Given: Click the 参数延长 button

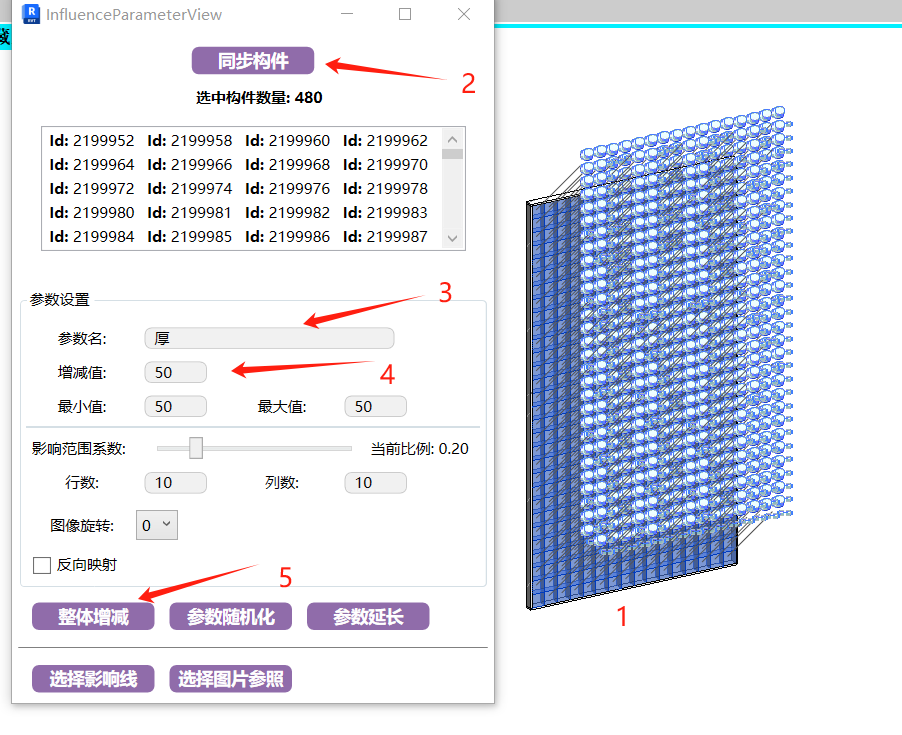Looking at the screenshot, I should (x=367, y=617).
